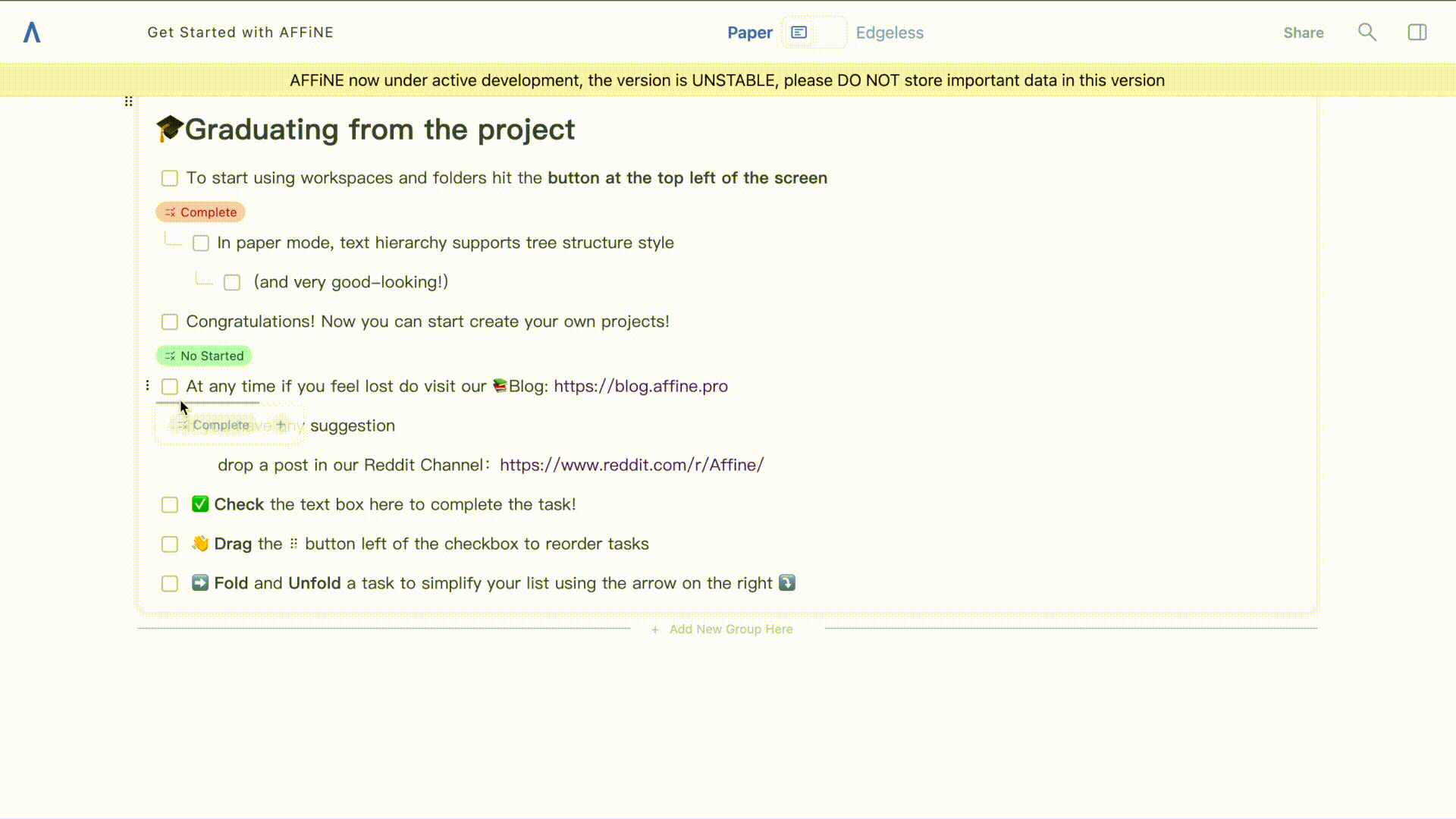Open the green No Started status tag
The image size is (1456, 819).
204,356
